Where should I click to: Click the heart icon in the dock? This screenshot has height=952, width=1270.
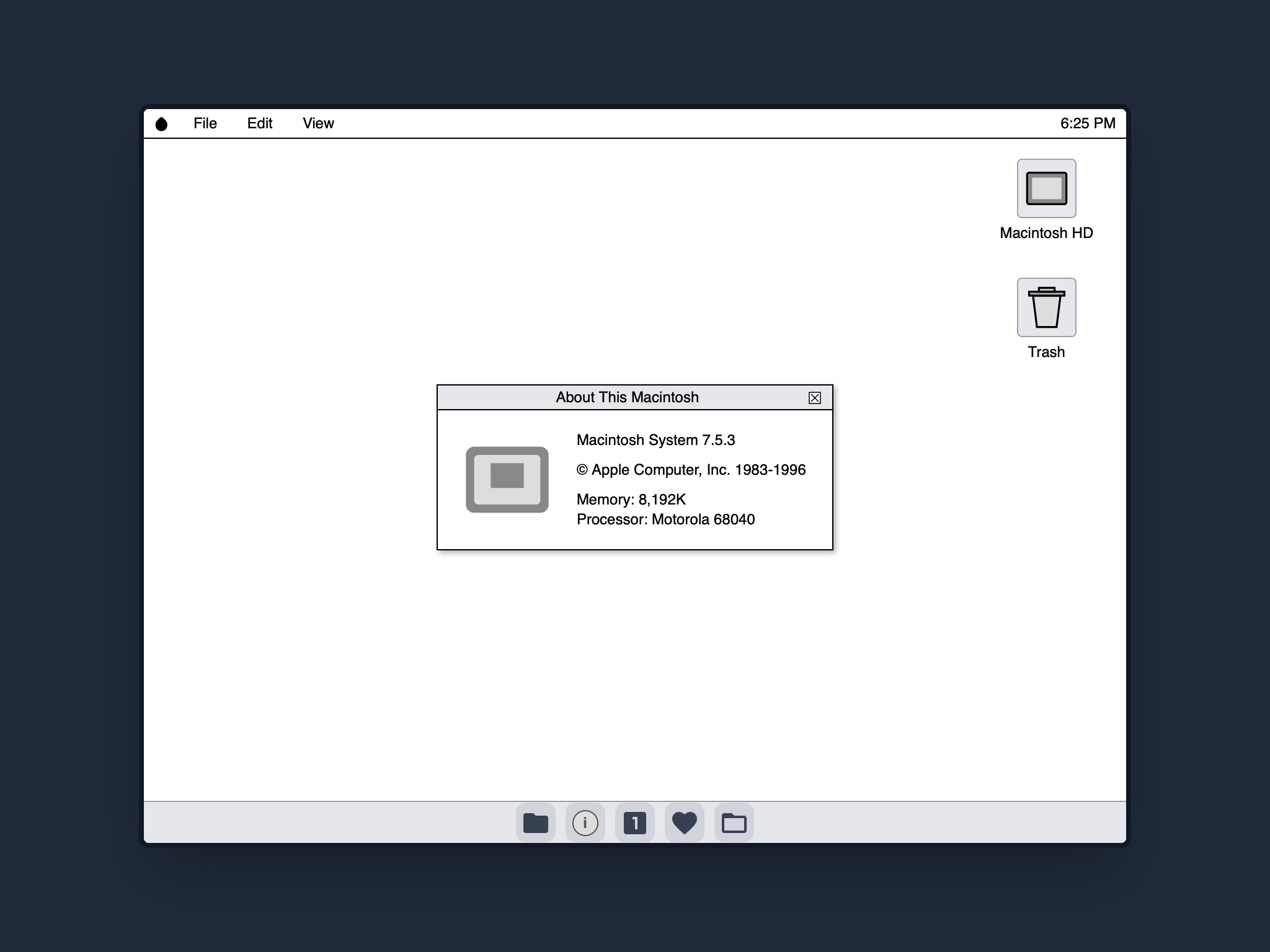click(684, 822)
